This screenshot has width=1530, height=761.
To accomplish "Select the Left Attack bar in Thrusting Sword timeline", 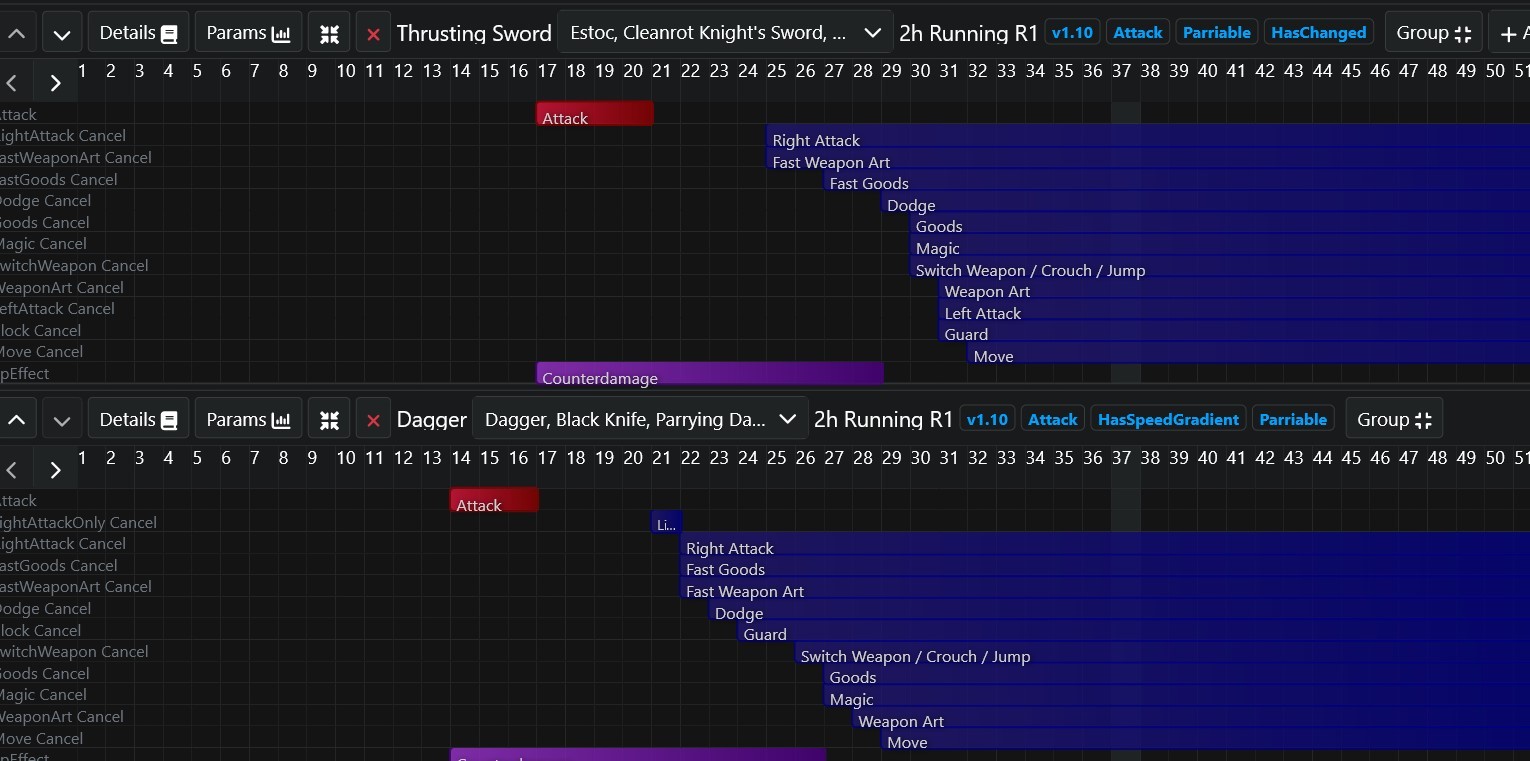I will (x=1235, y=310).
